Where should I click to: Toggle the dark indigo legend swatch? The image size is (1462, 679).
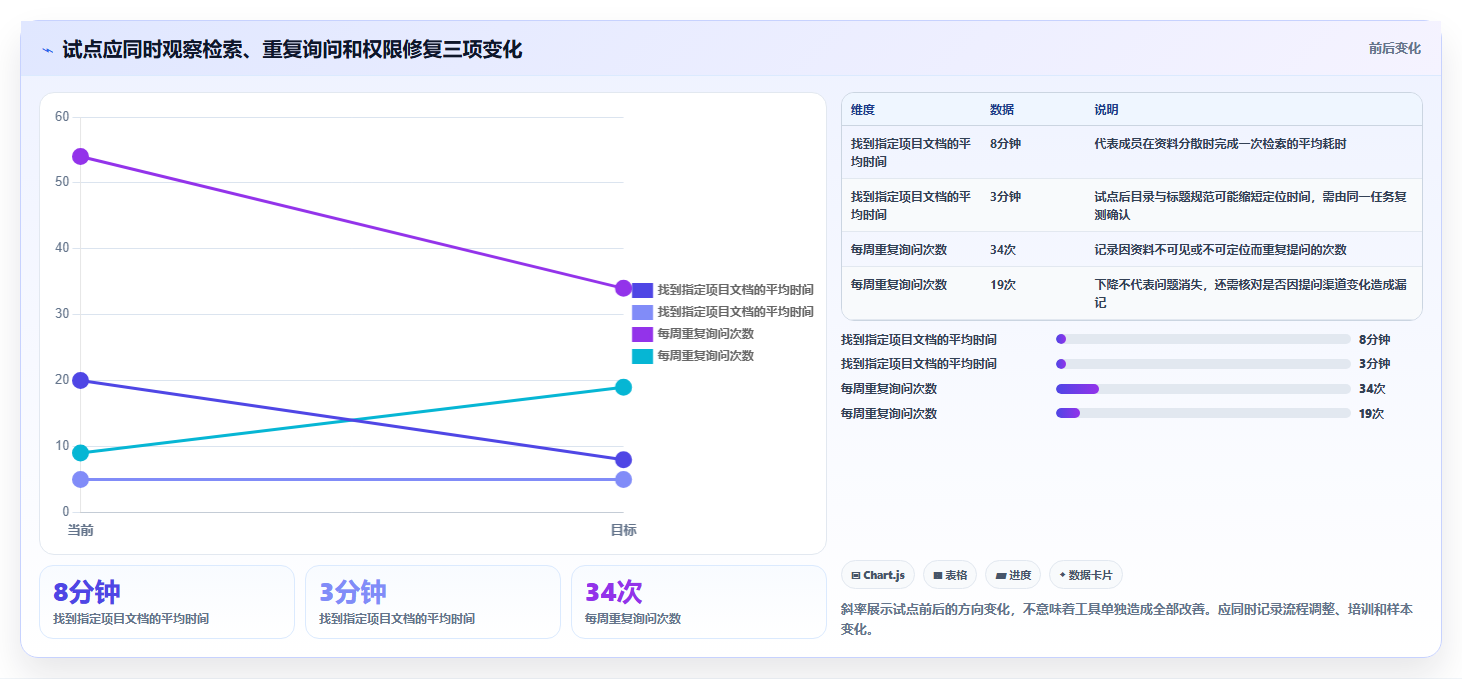tap(642, 290)
